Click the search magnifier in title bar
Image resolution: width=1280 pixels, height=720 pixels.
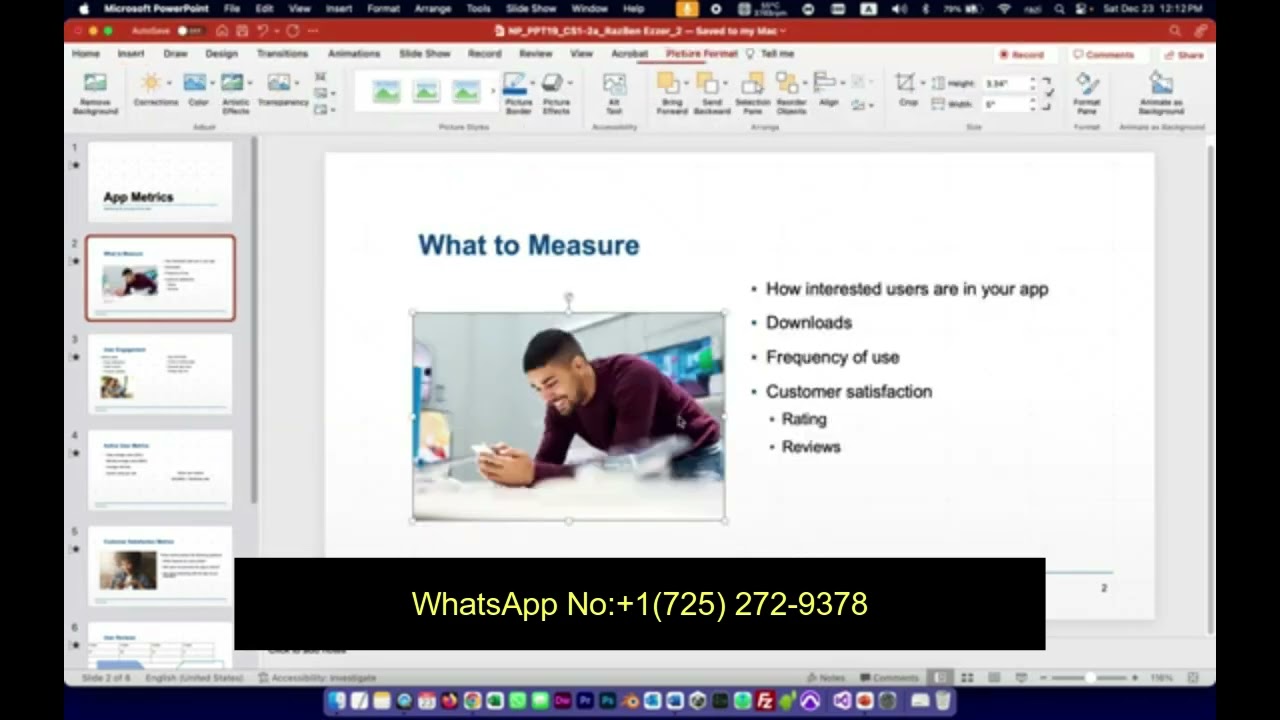(1175, 31)
